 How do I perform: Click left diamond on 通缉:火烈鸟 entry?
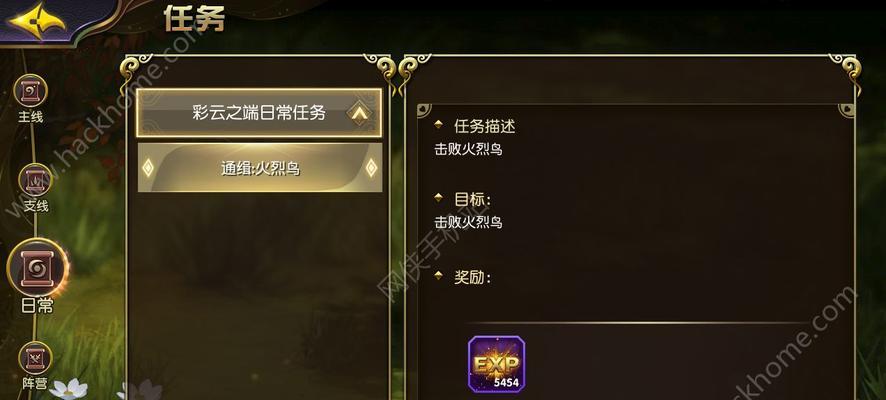[x=148, y=168]
